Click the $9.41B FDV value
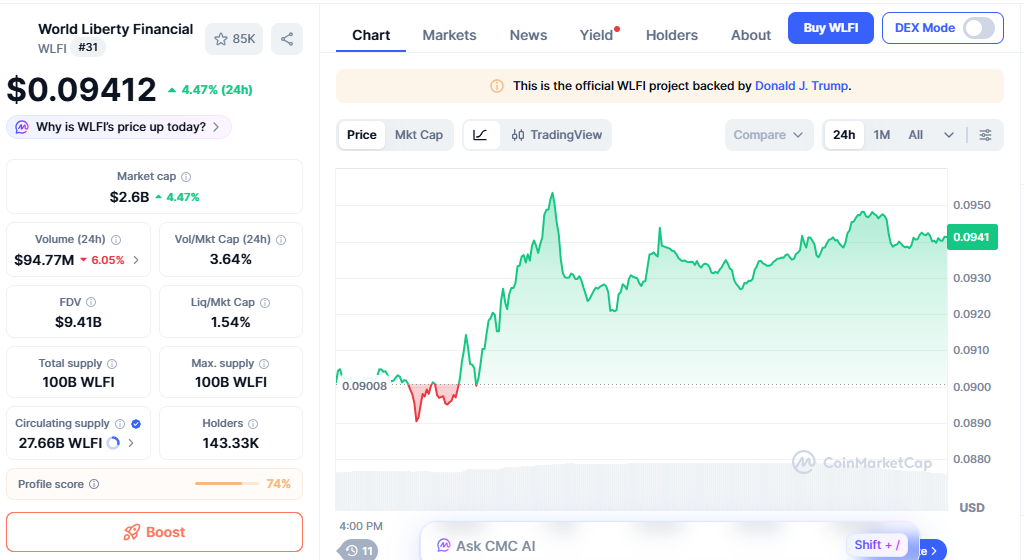 (78, 322)
